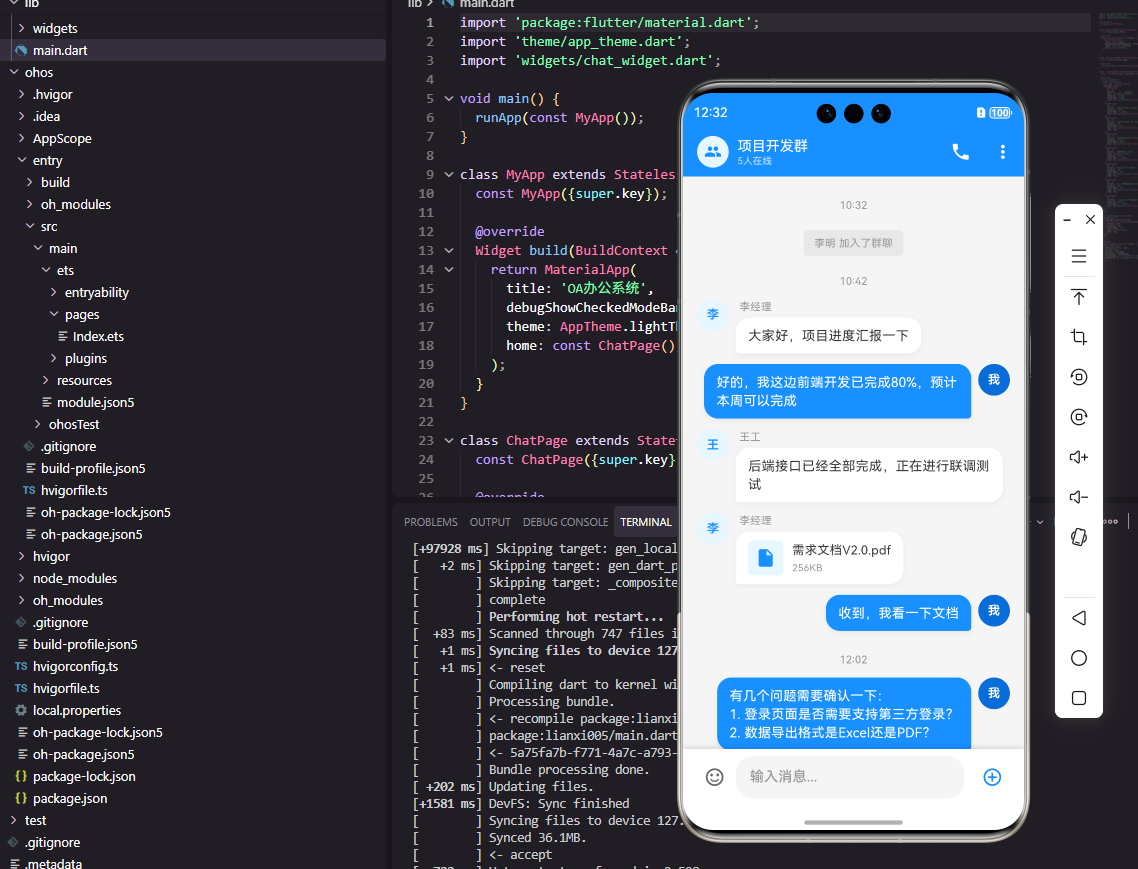Start a voice call in the group chat
The width and height of the screenshot is (1138, 869).
pos(960,152)
